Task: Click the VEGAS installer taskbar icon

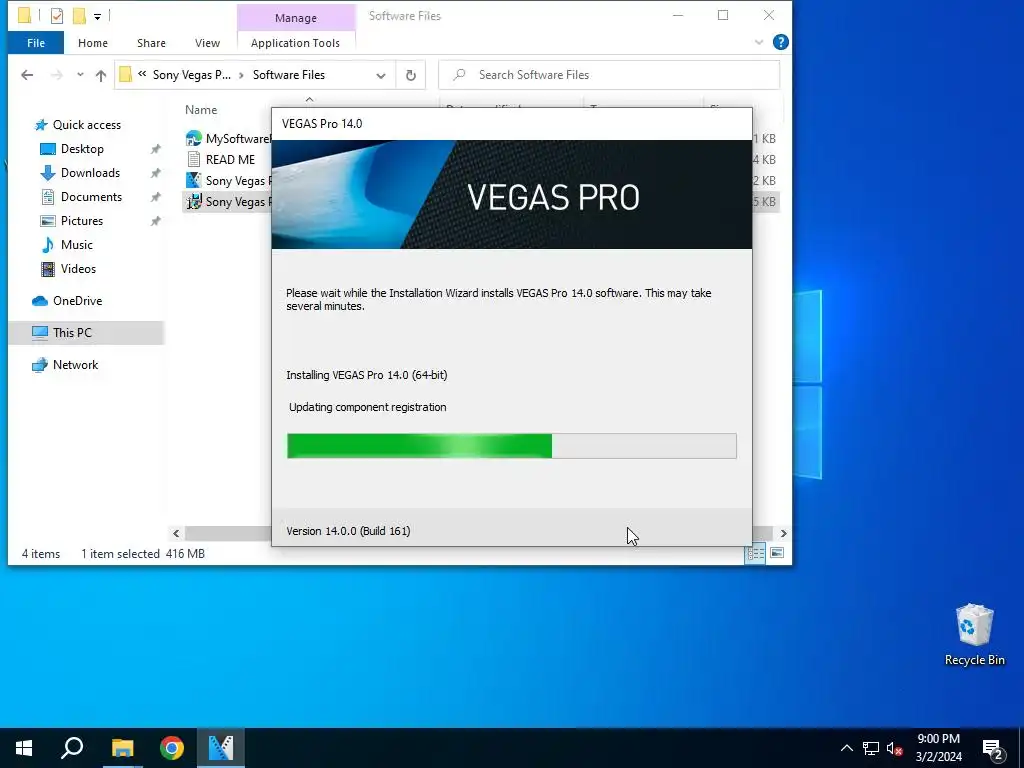Action: coord(221,748)
